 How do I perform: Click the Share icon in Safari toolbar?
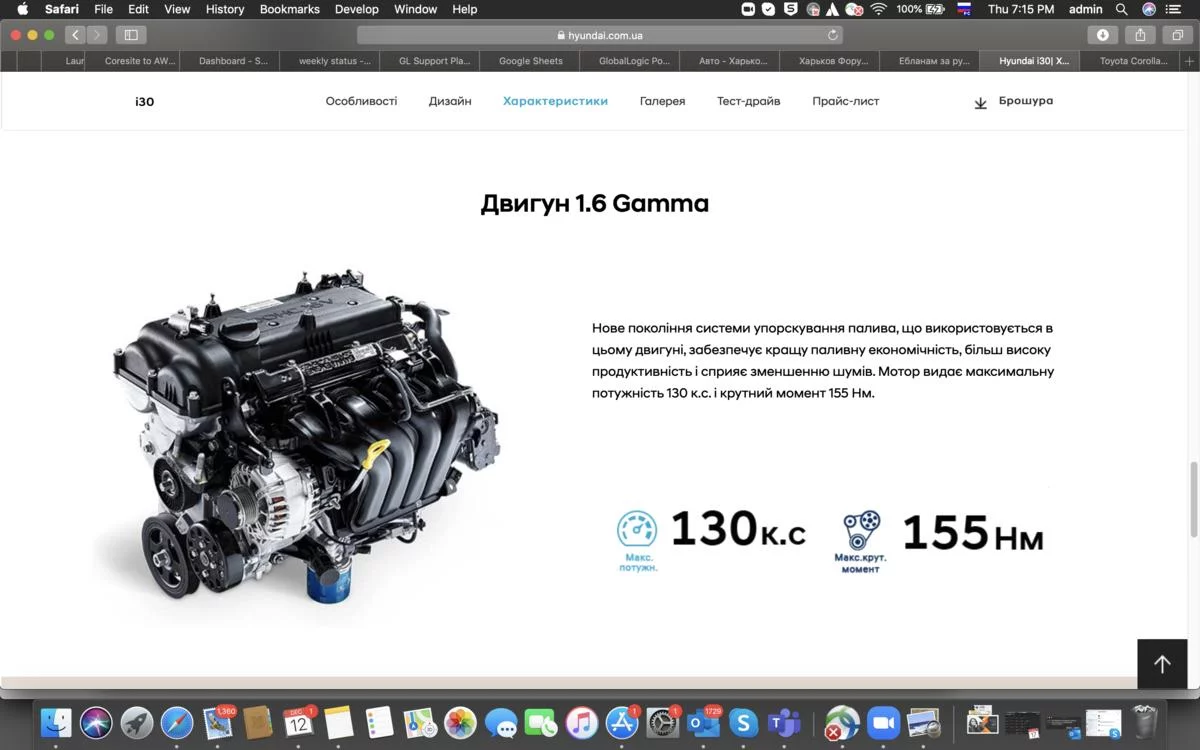point(1140,35)
